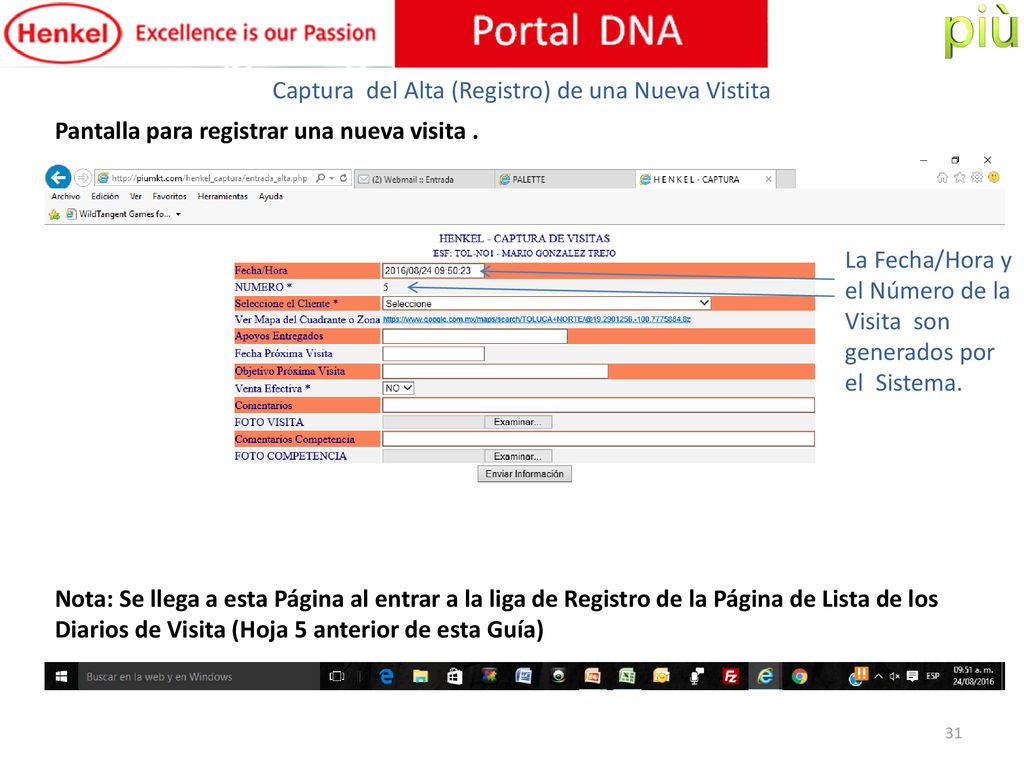Open the Action Center notification icon
Screen dimensions: 1024x768
tap(912, 677)
